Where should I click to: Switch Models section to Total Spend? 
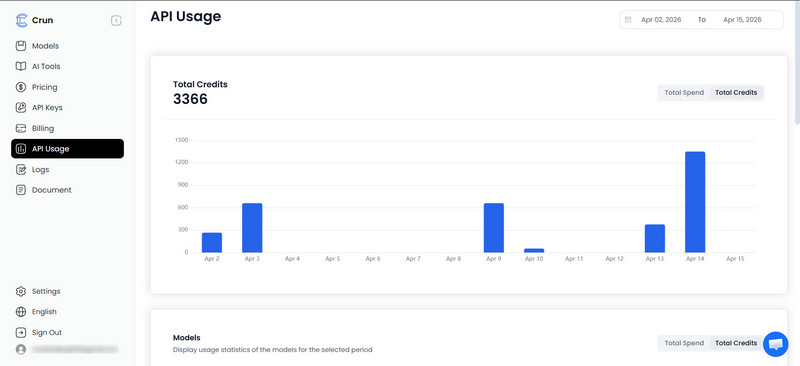(x=684, y=343)
